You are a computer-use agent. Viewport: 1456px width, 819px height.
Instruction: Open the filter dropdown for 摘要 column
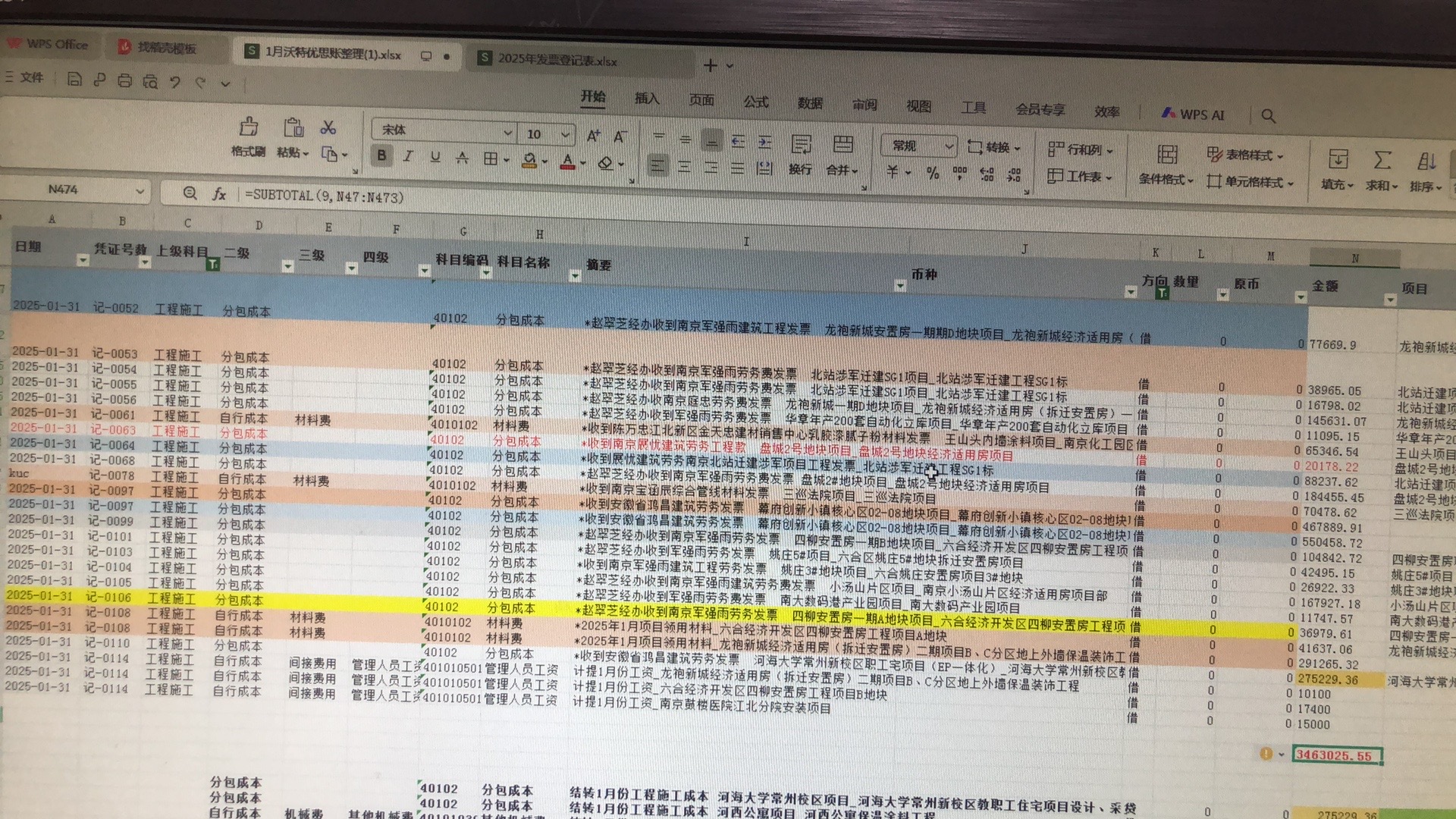(x=575, y=276)
